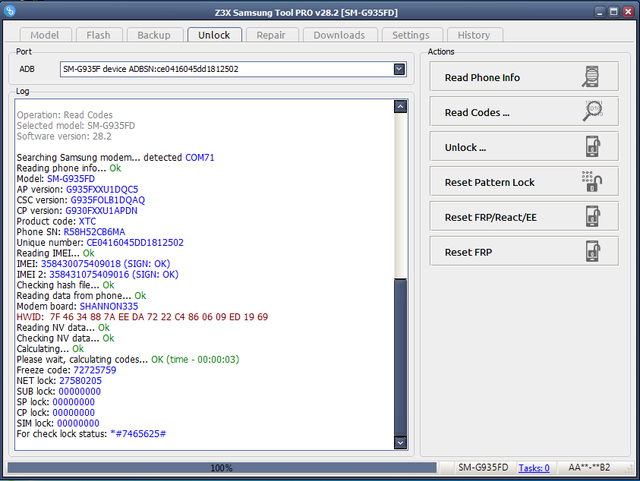The width and height of the screenshot is (640, 481).
Task: Click the log vertical scrollbar thumb
Action: [400, 357]
